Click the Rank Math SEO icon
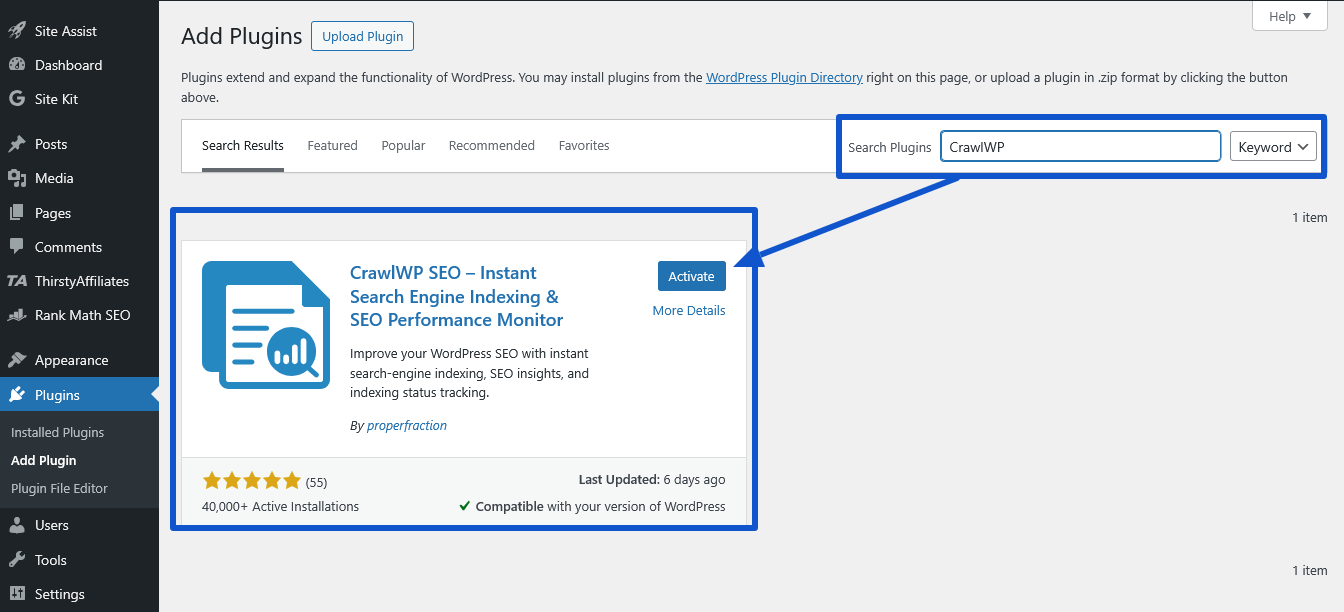The height and width of the screenshot is (612, 1344). pos(17,315)
